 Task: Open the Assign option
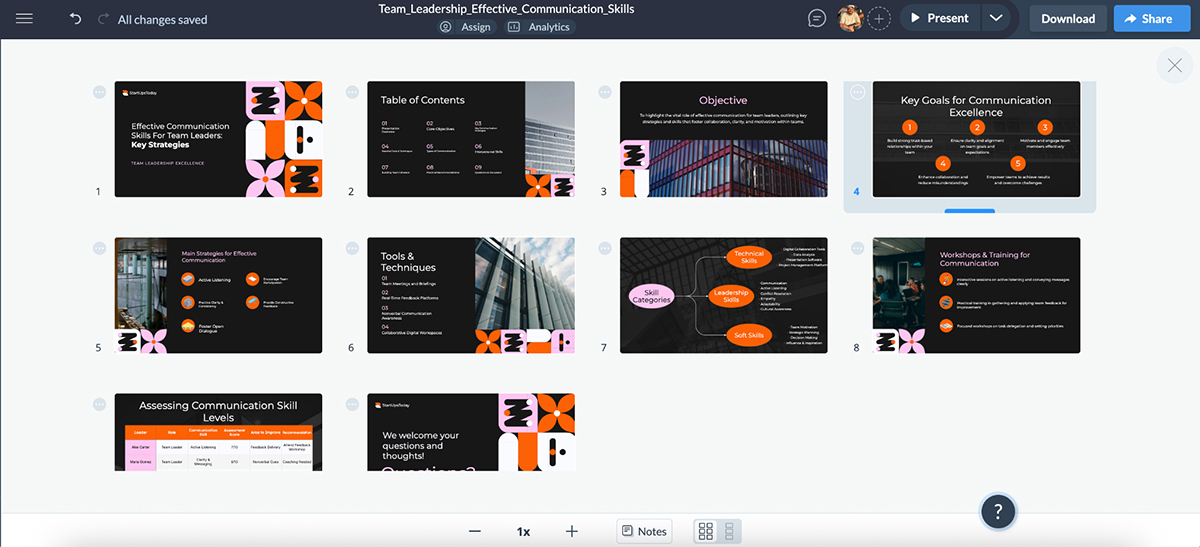click(466, 27)
